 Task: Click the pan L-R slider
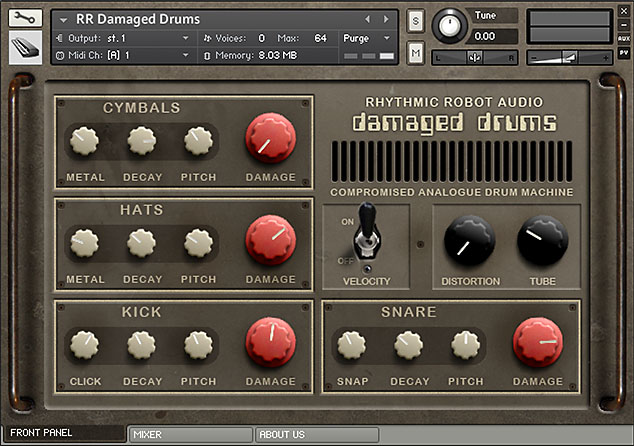pyautogui.click(x=475, y=58)
